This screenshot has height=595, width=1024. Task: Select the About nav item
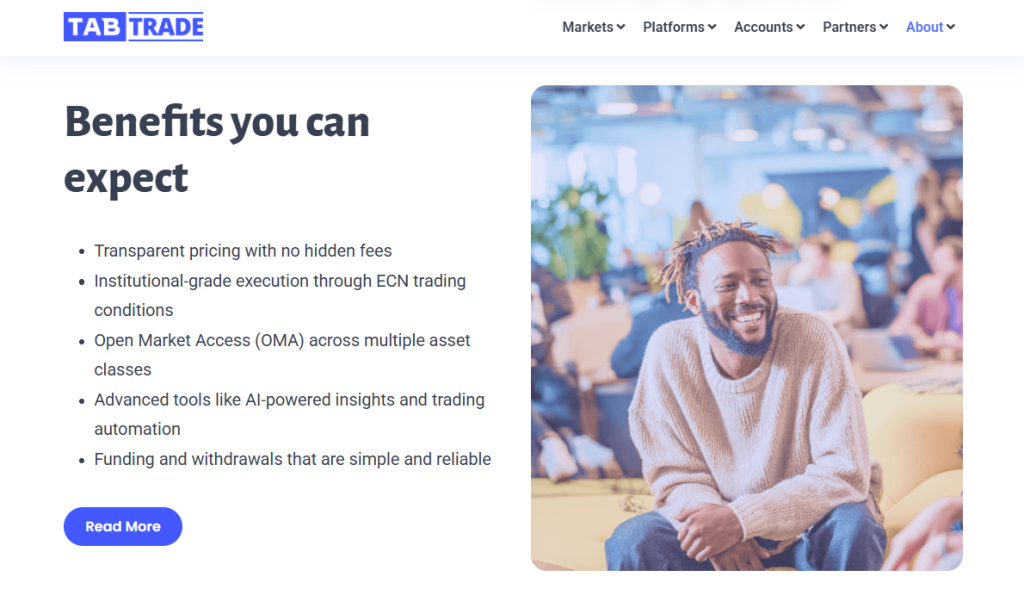924,27
